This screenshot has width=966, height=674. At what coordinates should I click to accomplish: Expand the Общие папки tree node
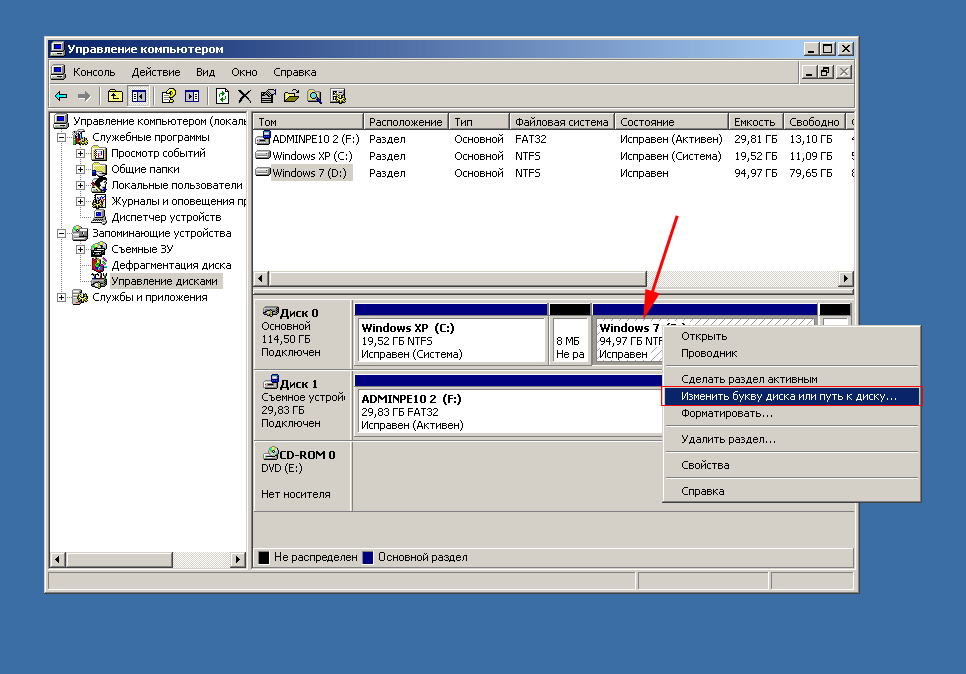[81, 169]
